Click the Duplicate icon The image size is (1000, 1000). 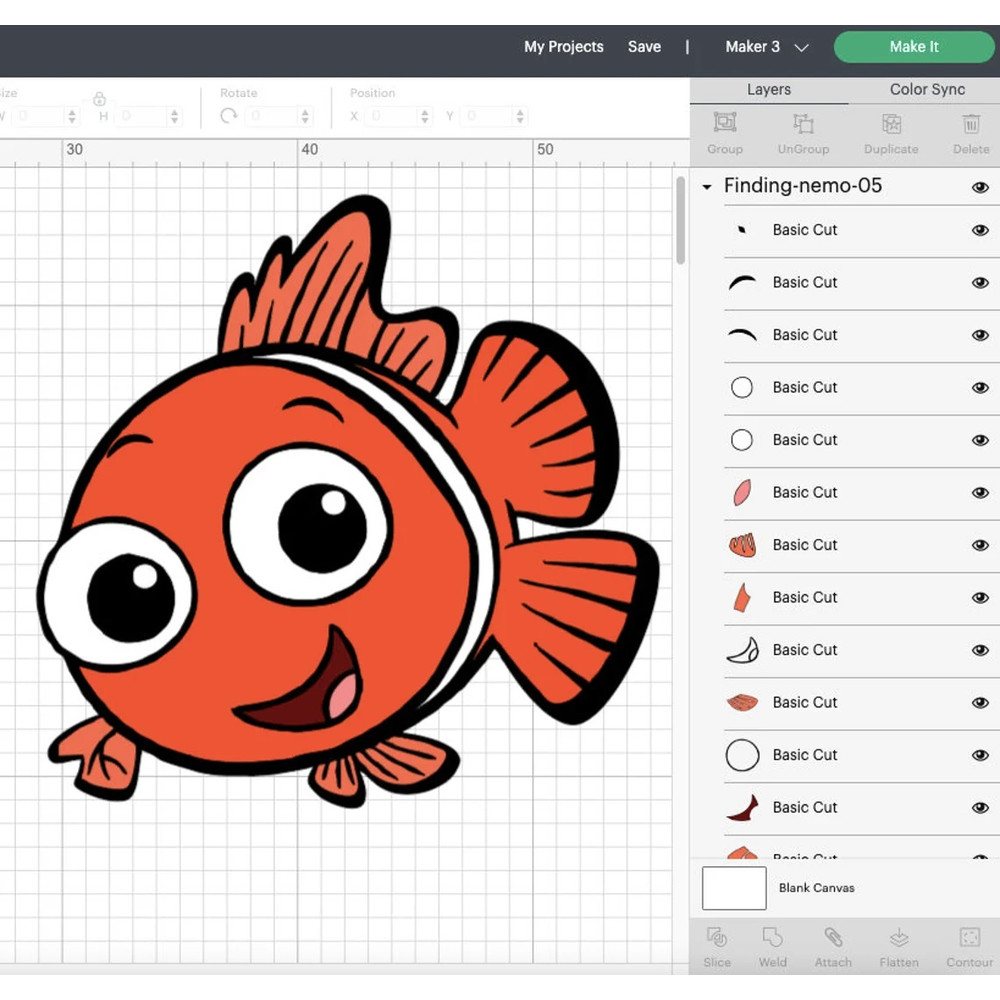click(x=889, y=133)
